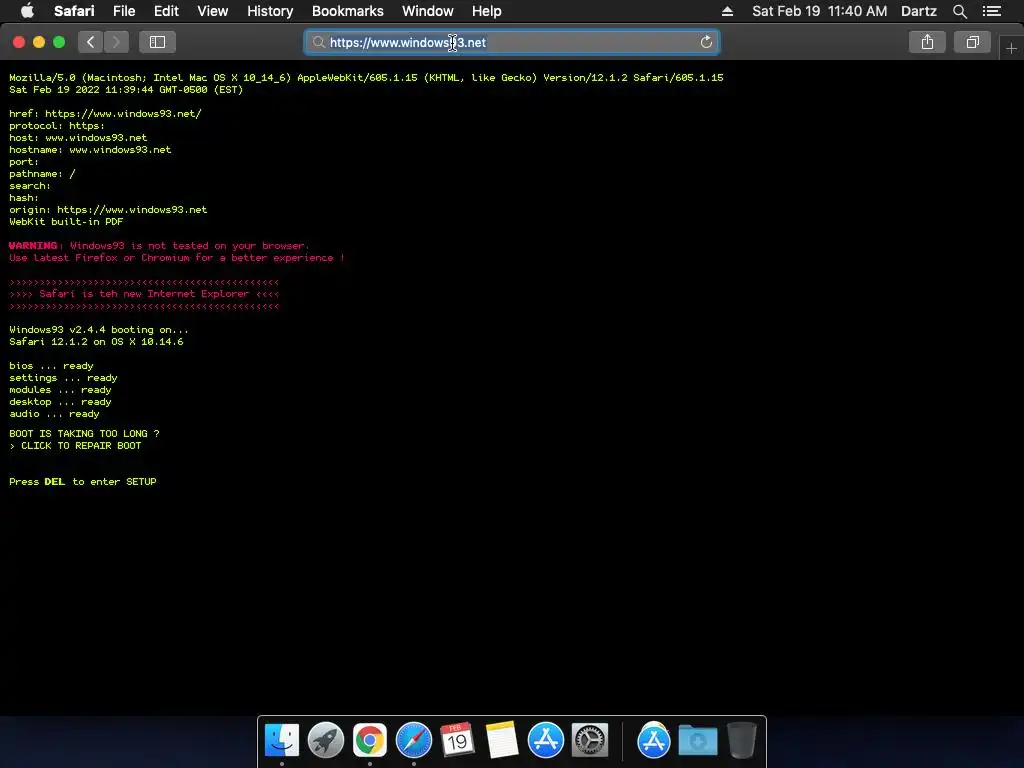Open the History menu
The height and width of the screenshot is (768, 1024).
tap(270, 11)
